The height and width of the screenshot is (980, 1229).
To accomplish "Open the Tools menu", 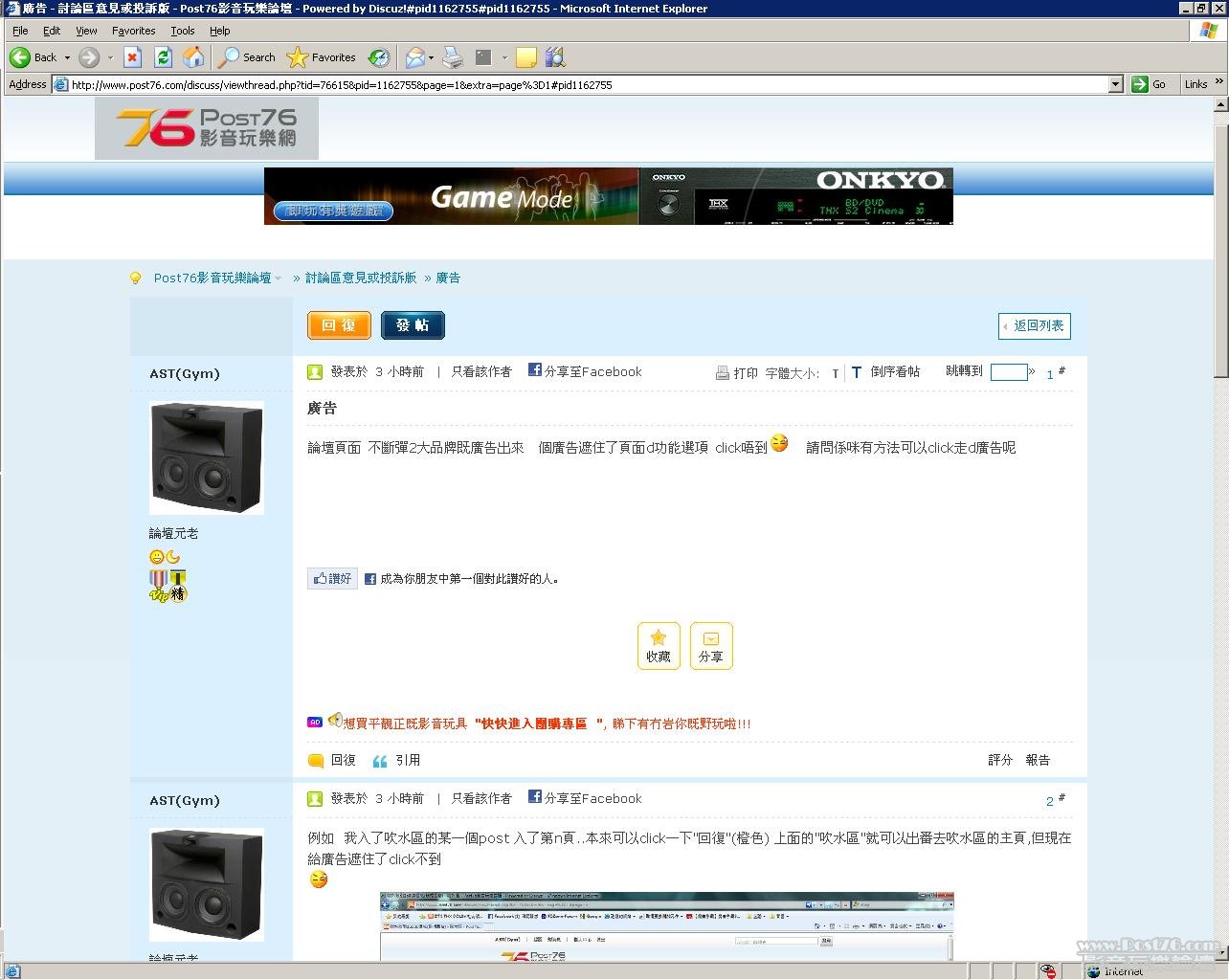I will [x=182, y=31].
